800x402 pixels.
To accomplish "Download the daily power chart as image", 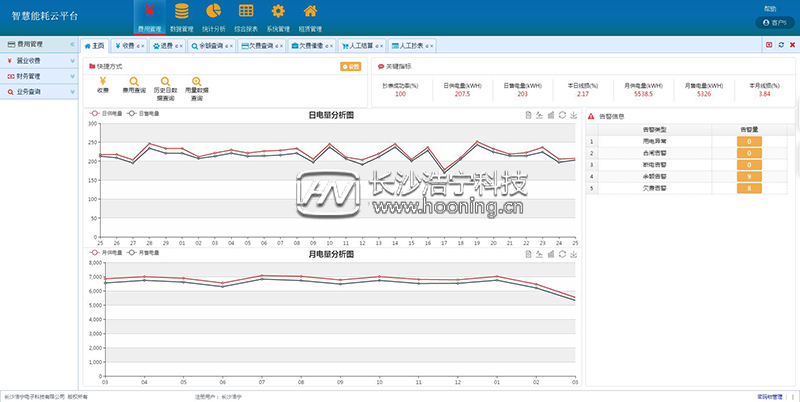I will 573,115.
